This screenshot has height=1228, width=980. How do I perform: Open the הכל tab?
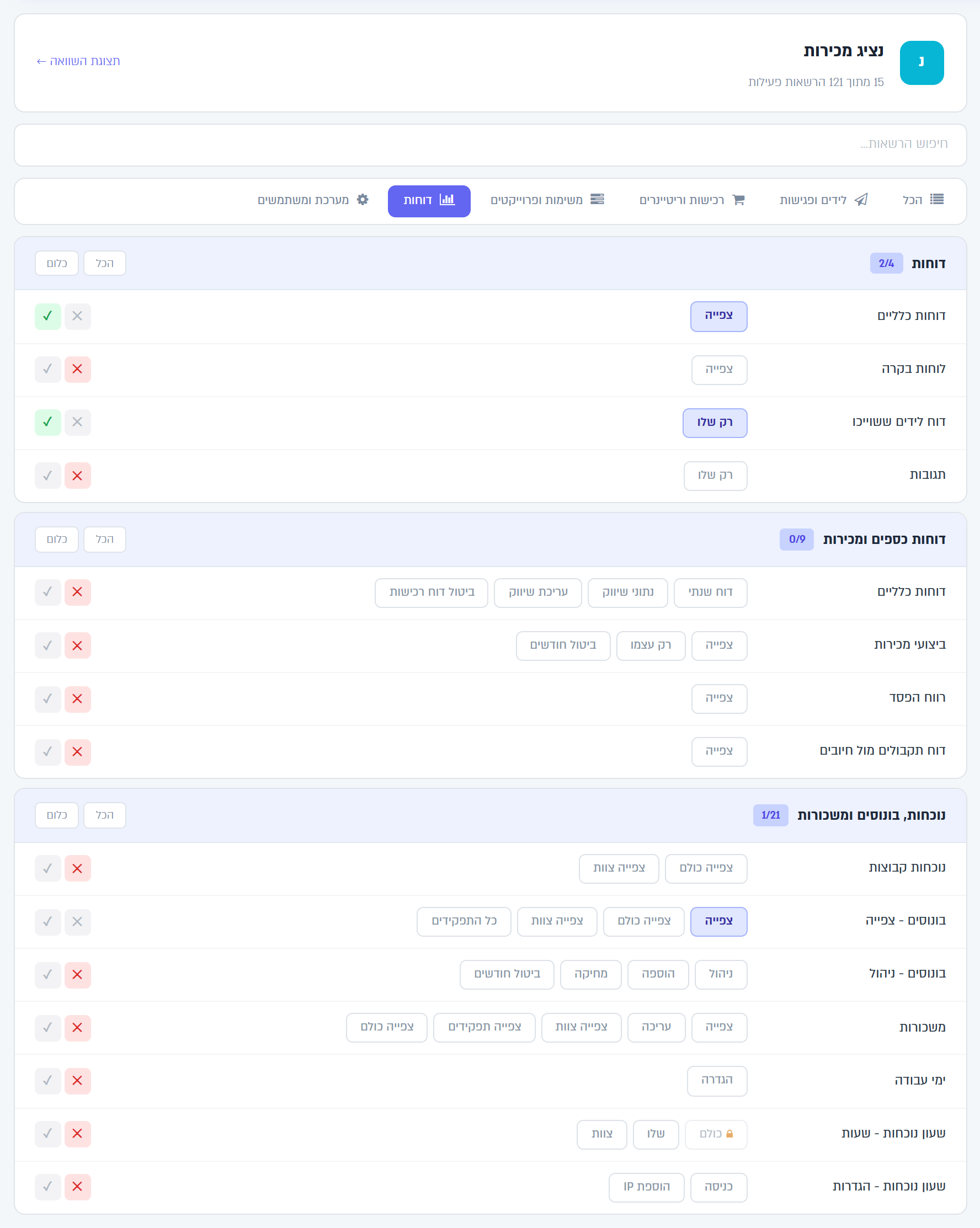click(x=923, y=200)
